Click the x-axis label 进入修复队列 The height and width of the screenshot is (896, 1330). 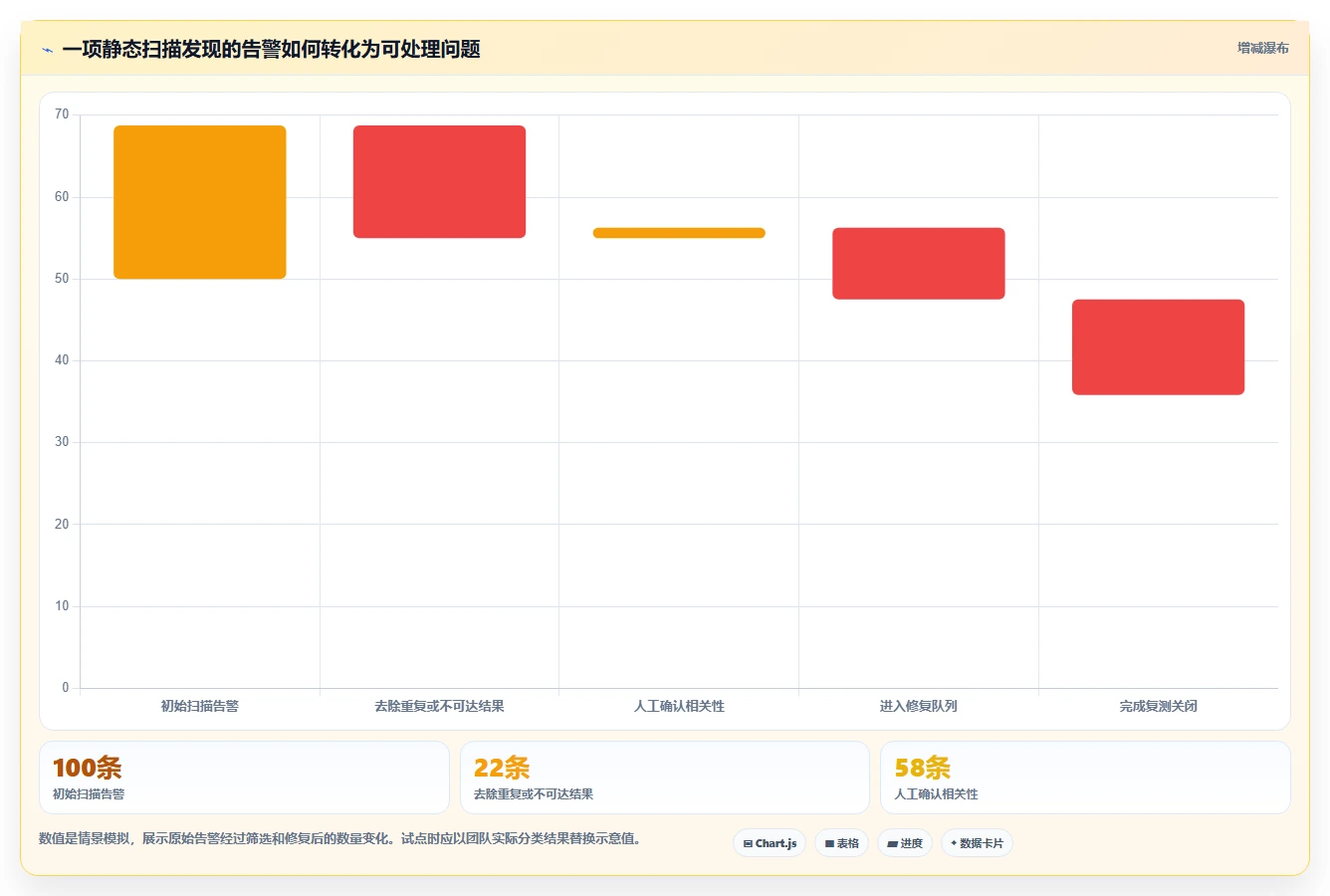919,706
